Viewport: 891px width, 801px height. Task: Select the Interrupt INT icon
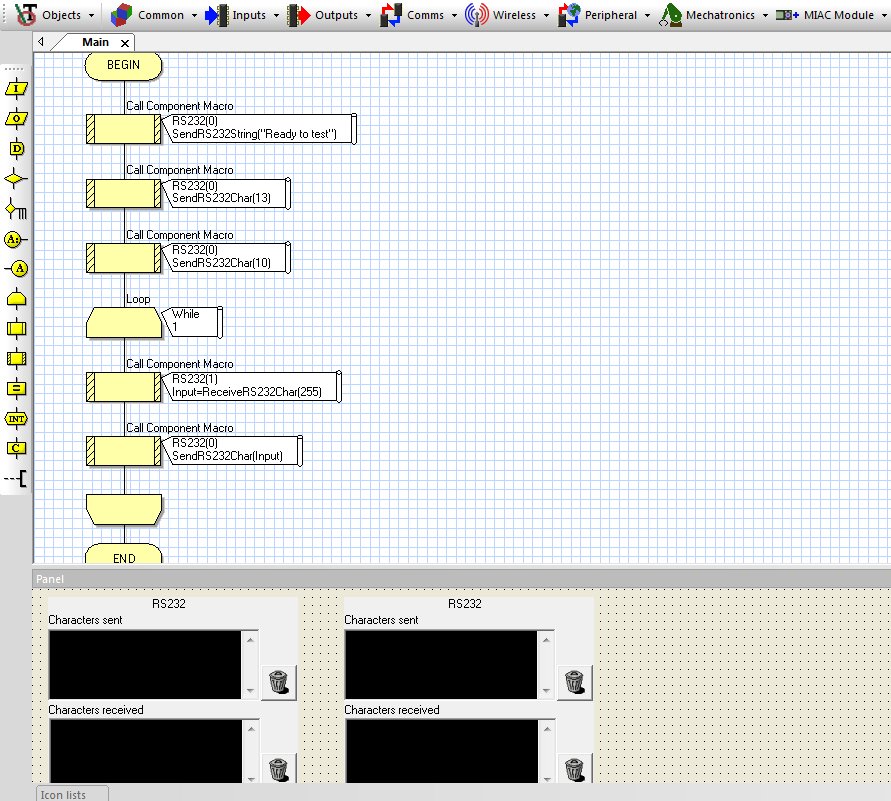click(16, 419)
